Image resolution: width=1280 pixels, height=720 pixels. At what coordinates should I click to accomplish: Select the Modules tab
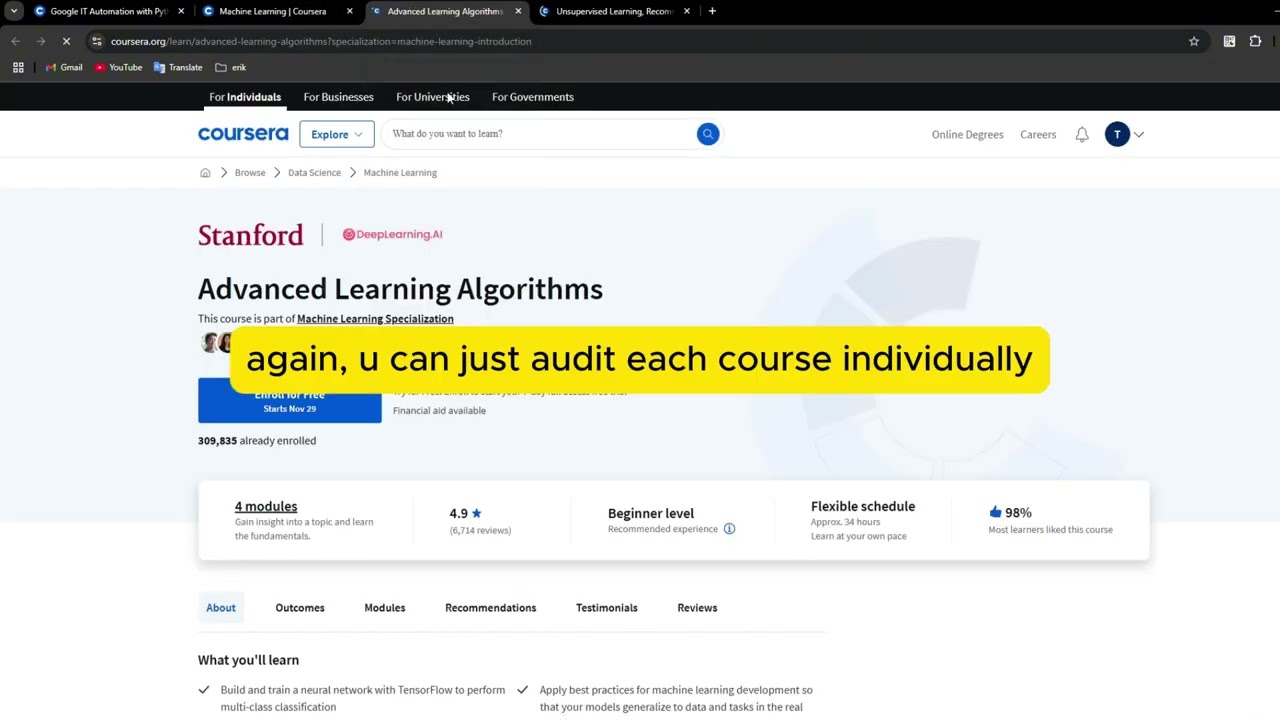click(x=385, y=608)
